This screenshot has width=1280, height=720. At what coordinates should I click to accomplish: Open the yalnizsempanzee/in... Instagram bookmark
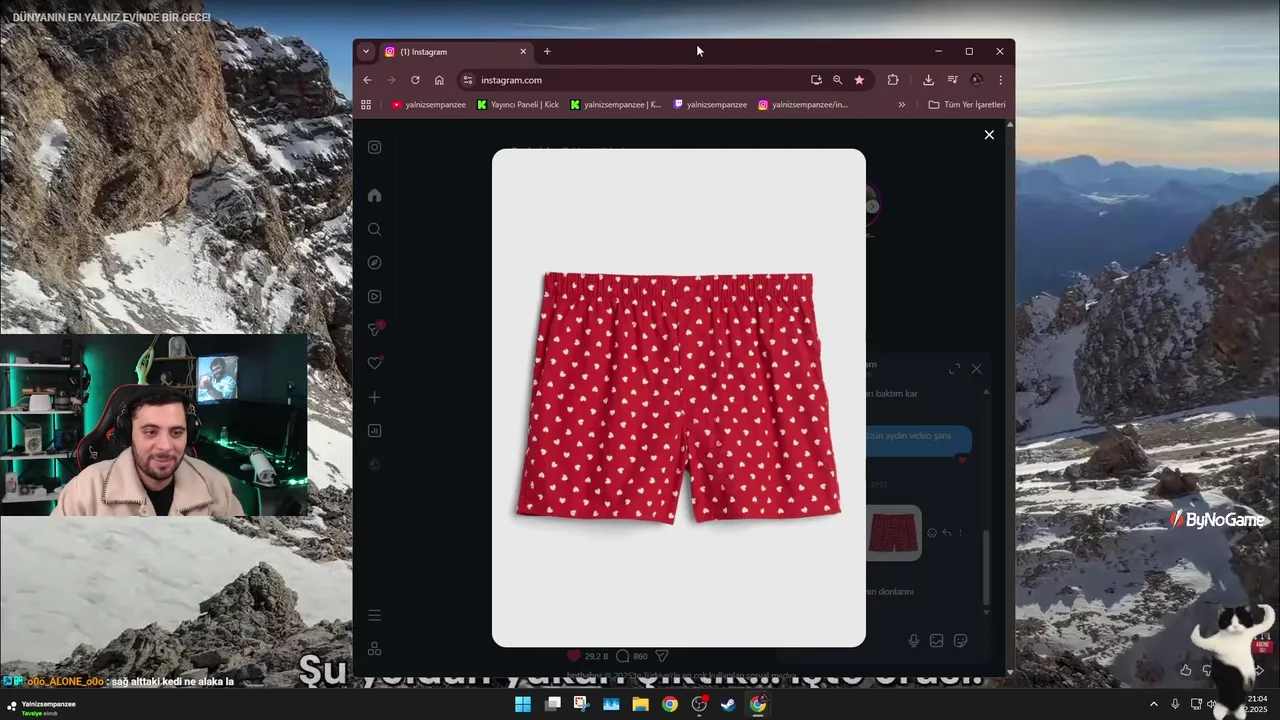click(803, 104)
